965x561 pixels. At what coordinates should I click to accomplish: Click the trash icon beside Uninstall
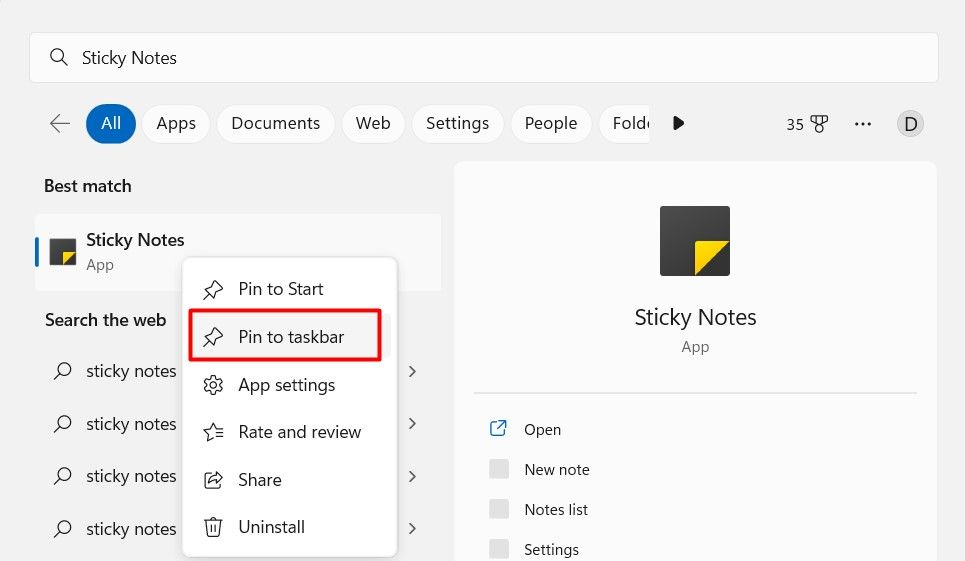[x=213, y=528]
